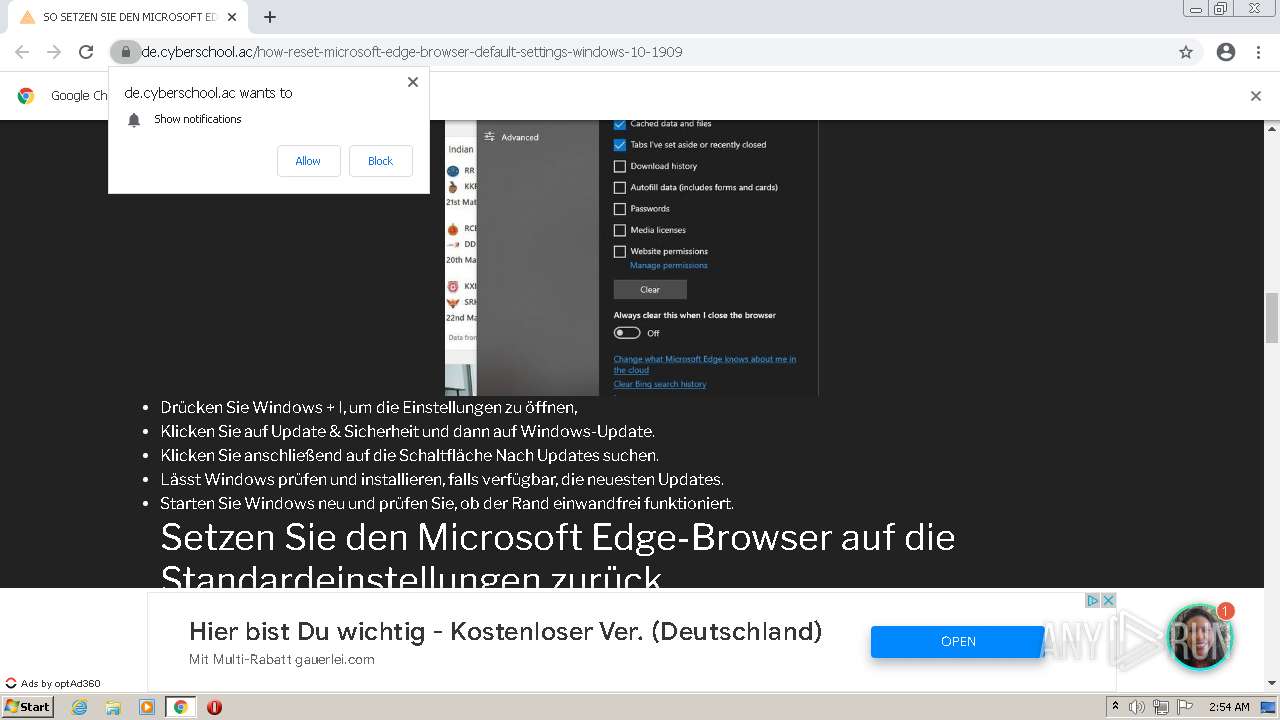Click the scrollbar up arrow
The image size is (1280, 720).
pos(1272,128)
